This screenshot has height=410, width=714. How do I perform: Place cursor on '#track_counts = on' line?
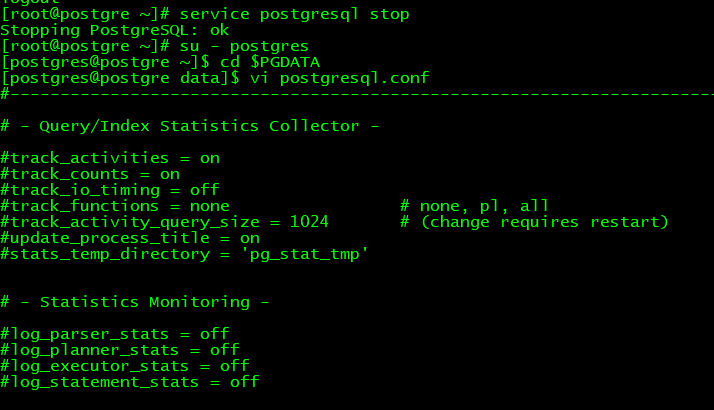(90, 174)
